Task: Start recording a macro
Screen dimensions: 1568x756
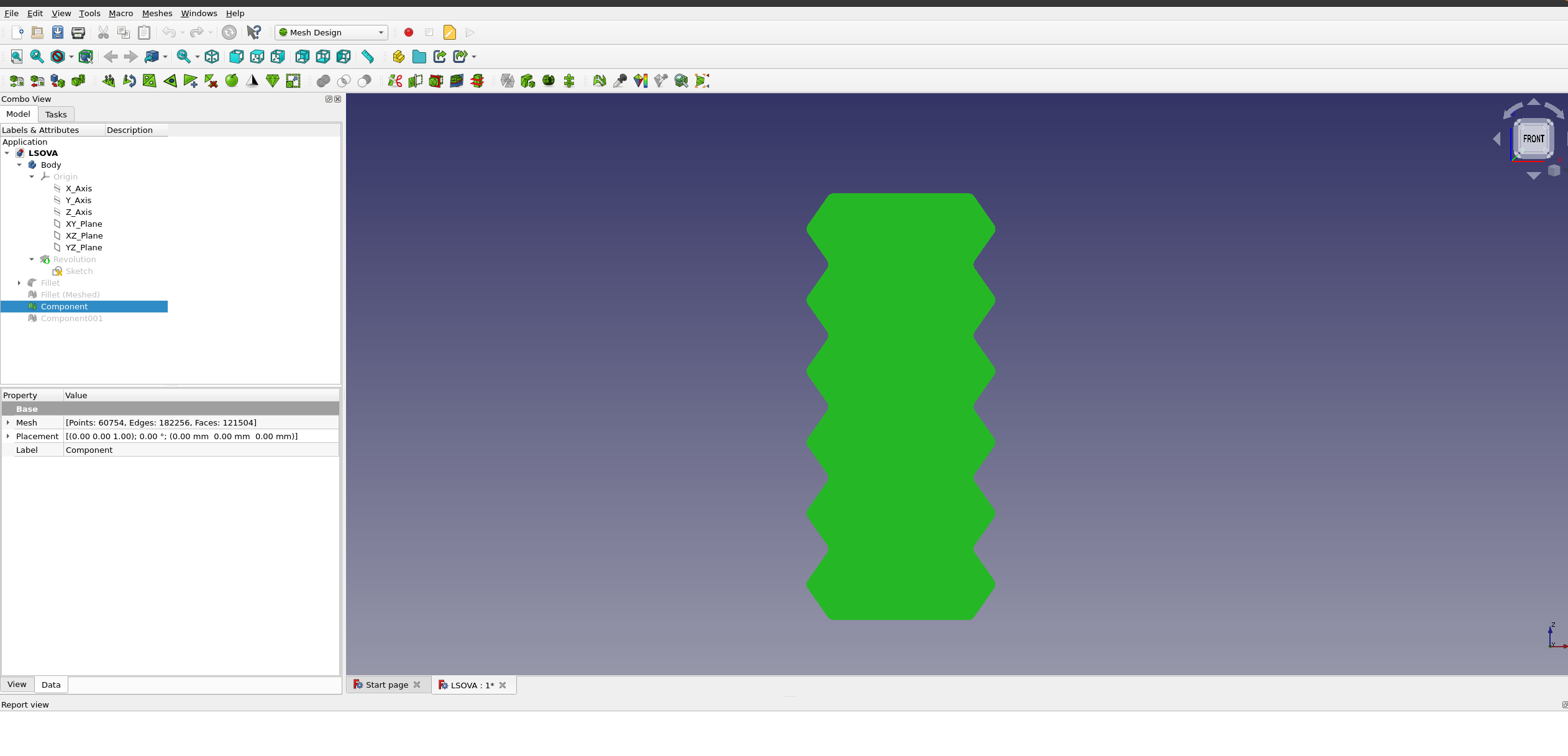Action: point(408,32)
